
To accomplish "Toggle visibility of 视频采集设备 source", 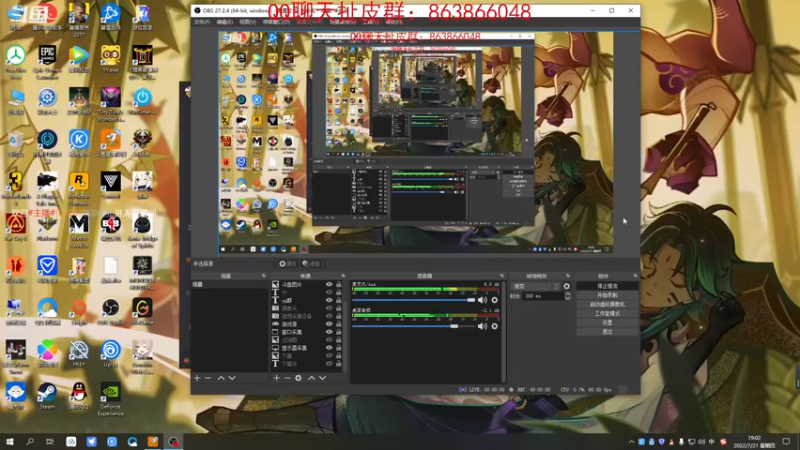I will [329, 316].
